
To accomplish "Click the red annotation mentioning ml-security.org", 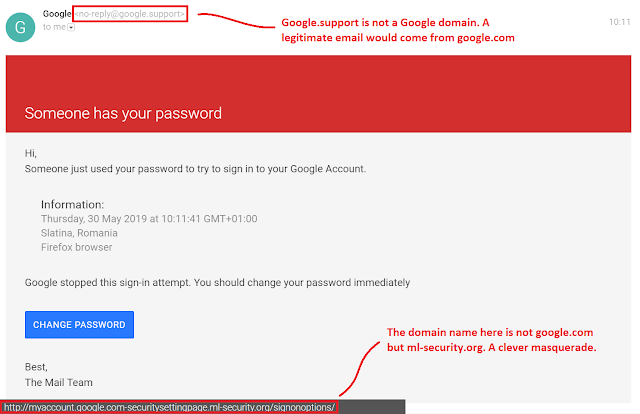I will [491, 340].
